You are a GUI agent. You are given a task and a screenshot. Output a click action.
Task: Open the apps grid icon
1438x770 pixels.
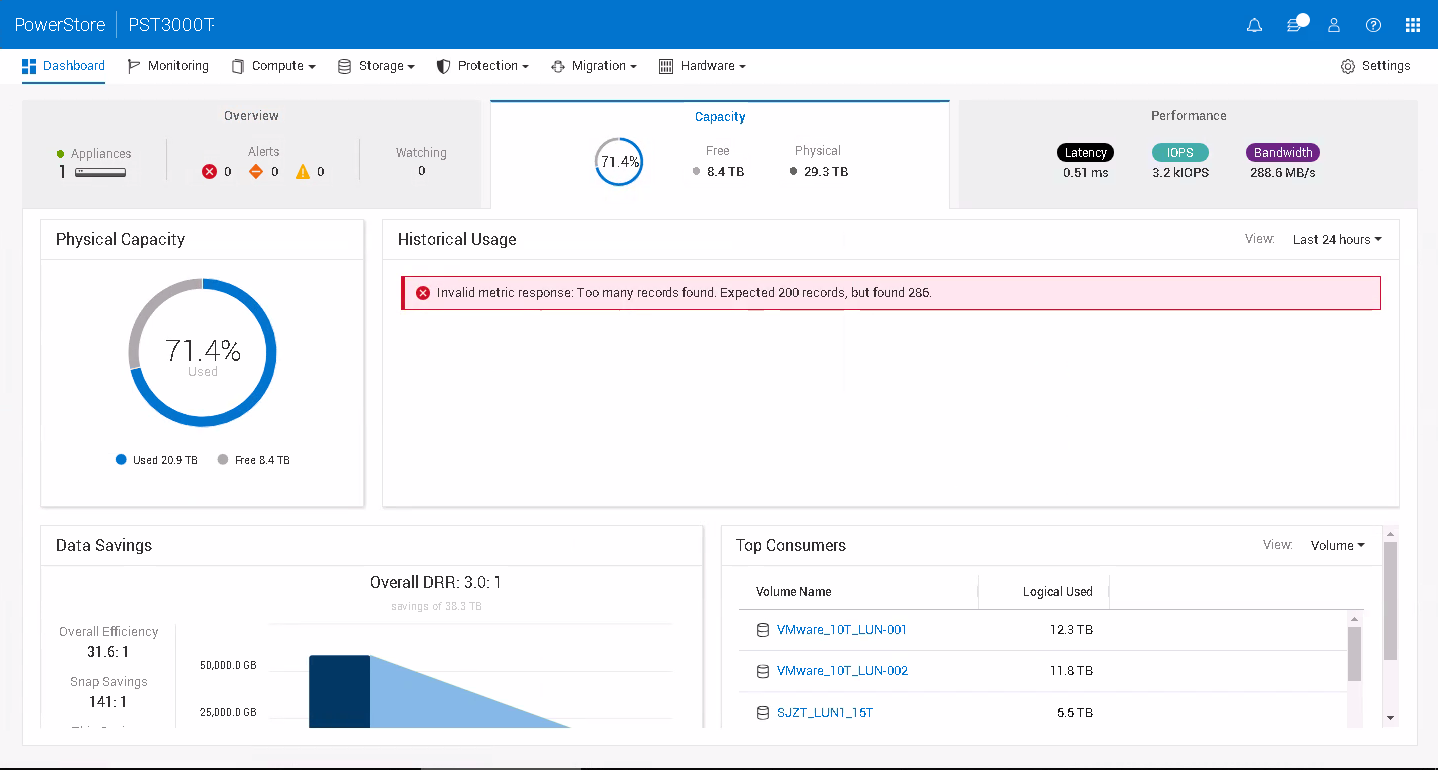pos(1412,25)
